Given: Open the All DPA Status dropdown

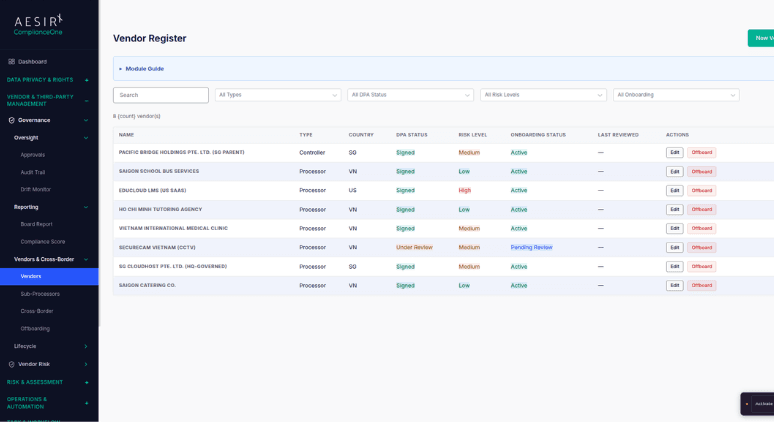Looking at the screenshot, I should (411, 95).
